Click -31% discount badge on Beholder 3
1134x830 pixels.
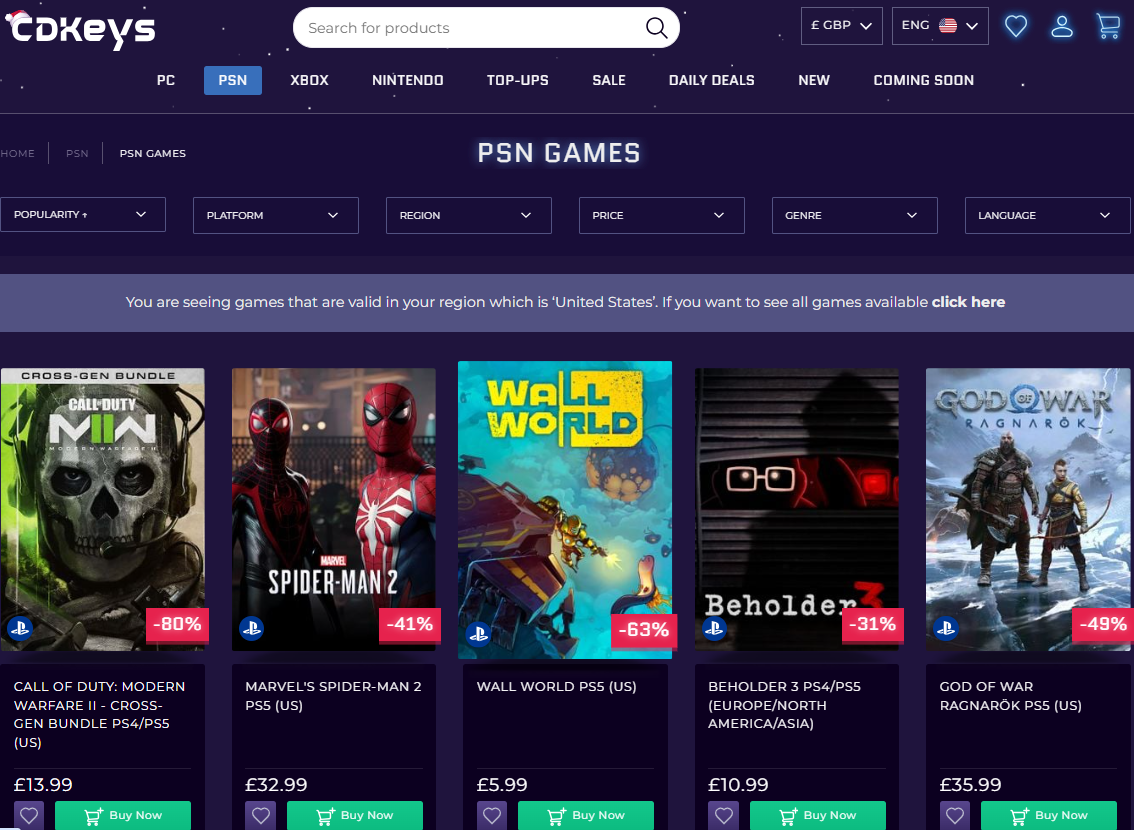[x=872, y=624]
